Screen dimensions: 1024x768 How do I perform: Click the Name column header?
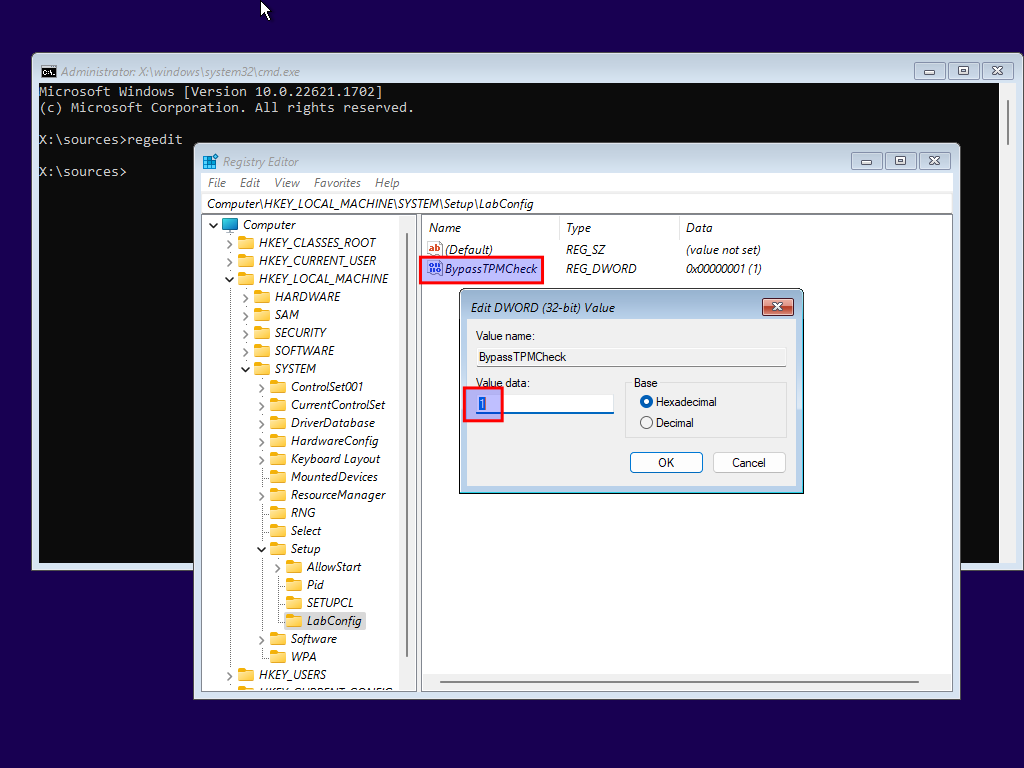(445, 228)
